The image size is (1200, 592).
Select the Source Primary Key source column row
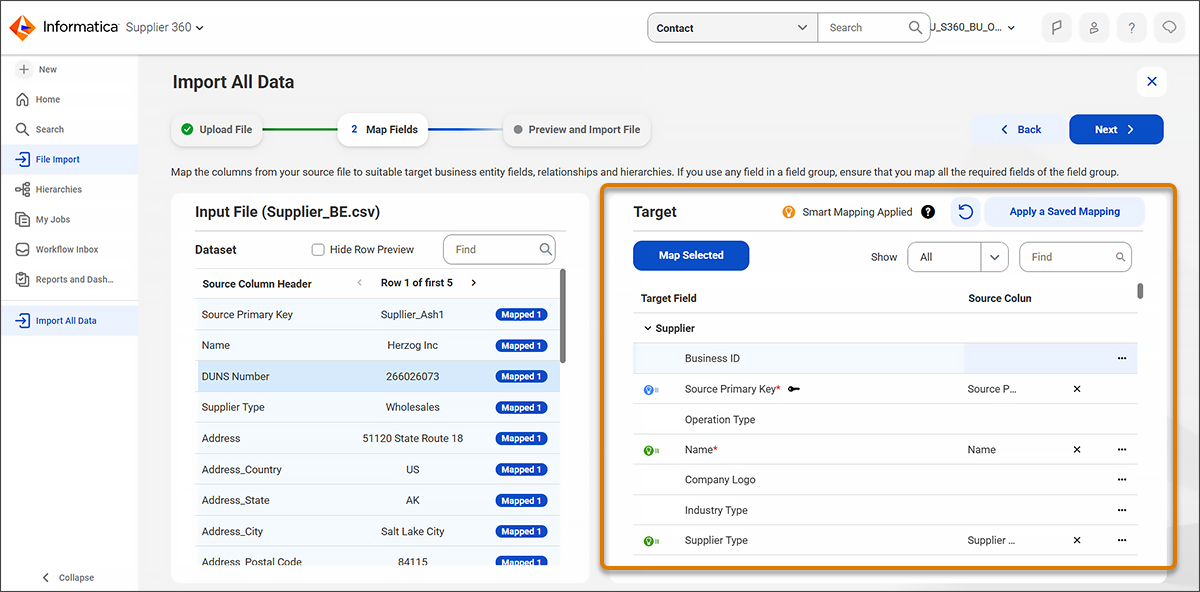(x=376, y=314)
